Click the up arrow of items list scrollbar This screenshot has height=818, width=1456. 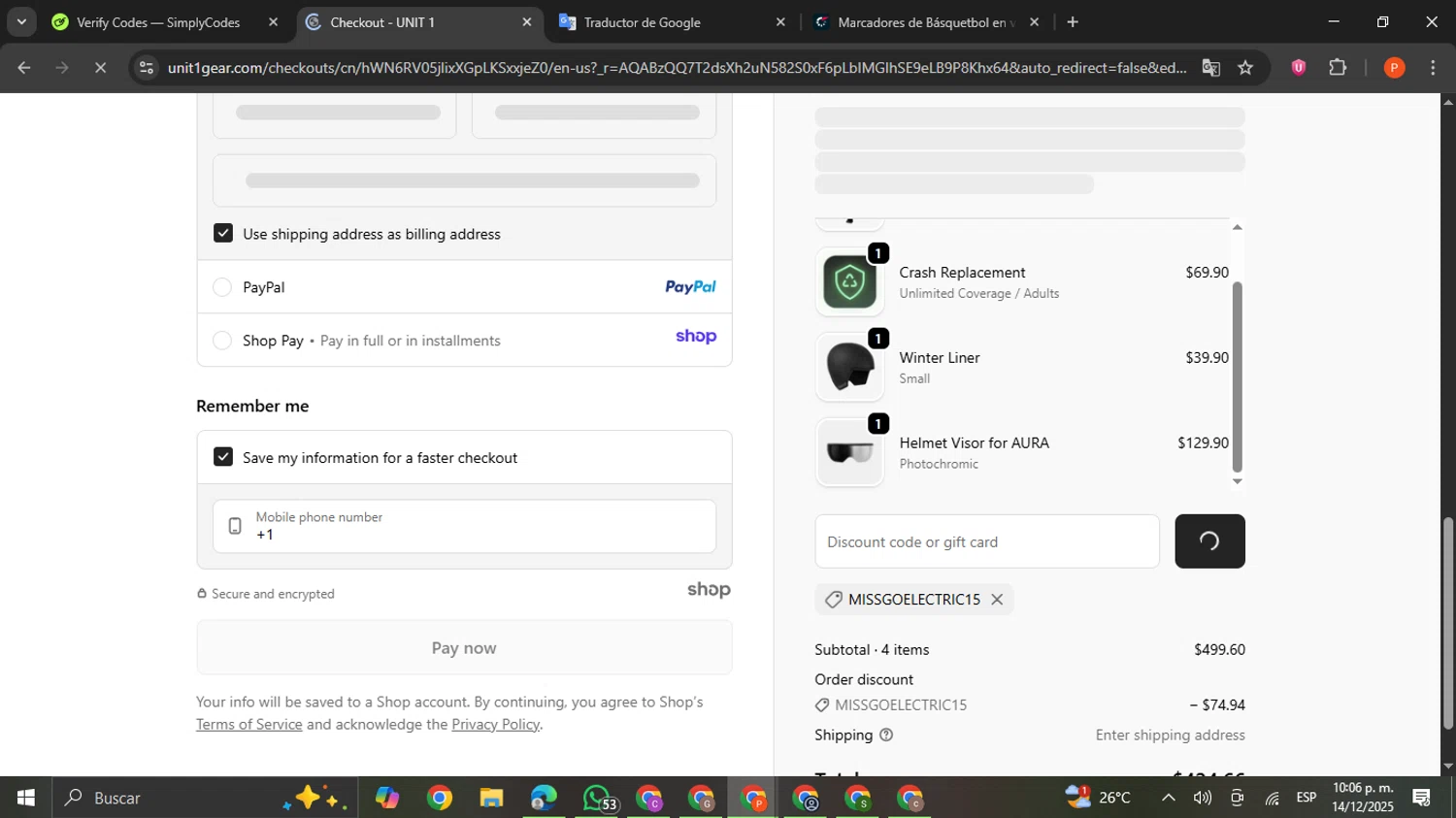point(1237,227)
